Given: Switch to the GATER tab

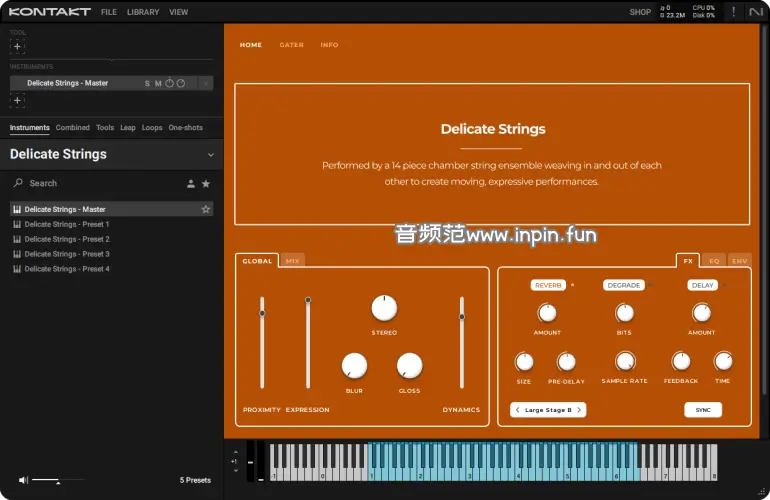Looking at the screenshot, I should pyautogui.click(x=291, y=45).
